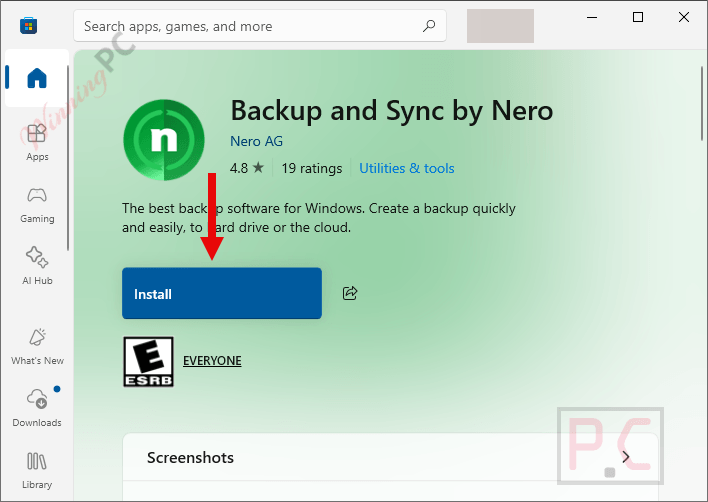
Task: Click the Screenshots section heading
Action: point(191,458)
